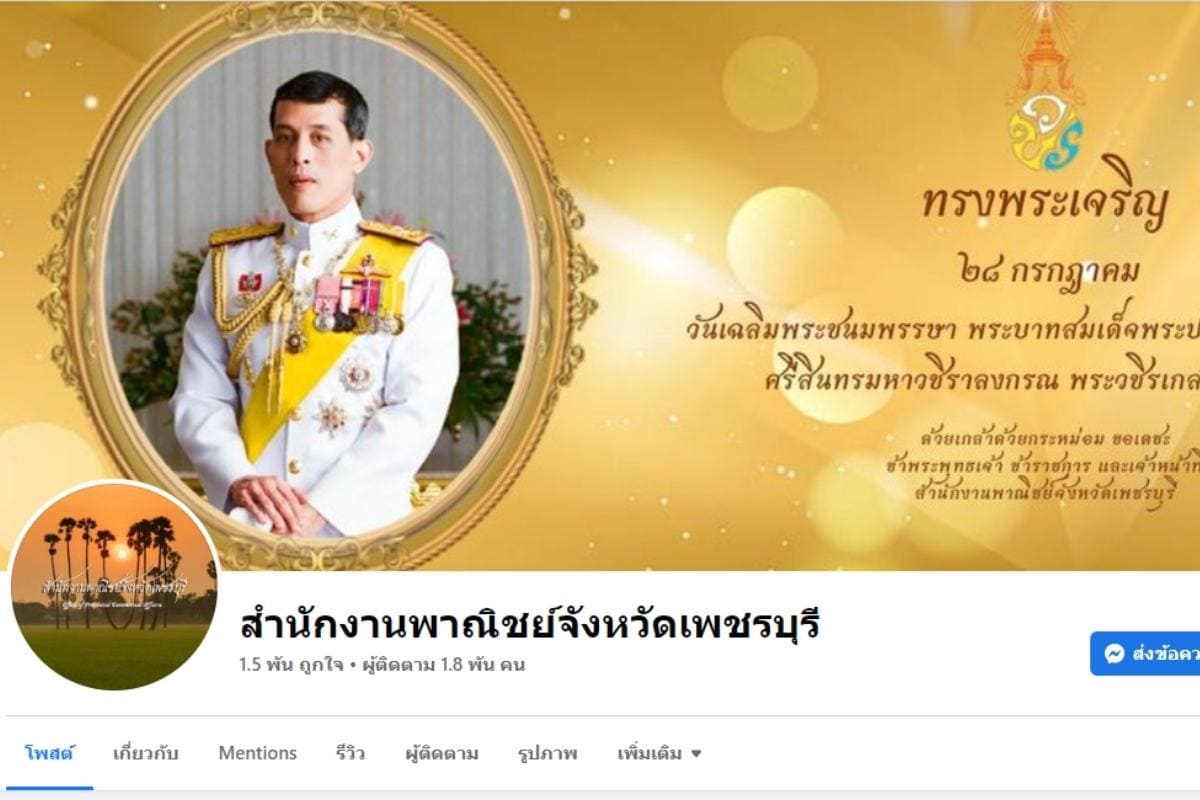Click the blue ส่งข้อความ button
The width and height of the screenshot is (1200, 800).
coord(1145,654)
